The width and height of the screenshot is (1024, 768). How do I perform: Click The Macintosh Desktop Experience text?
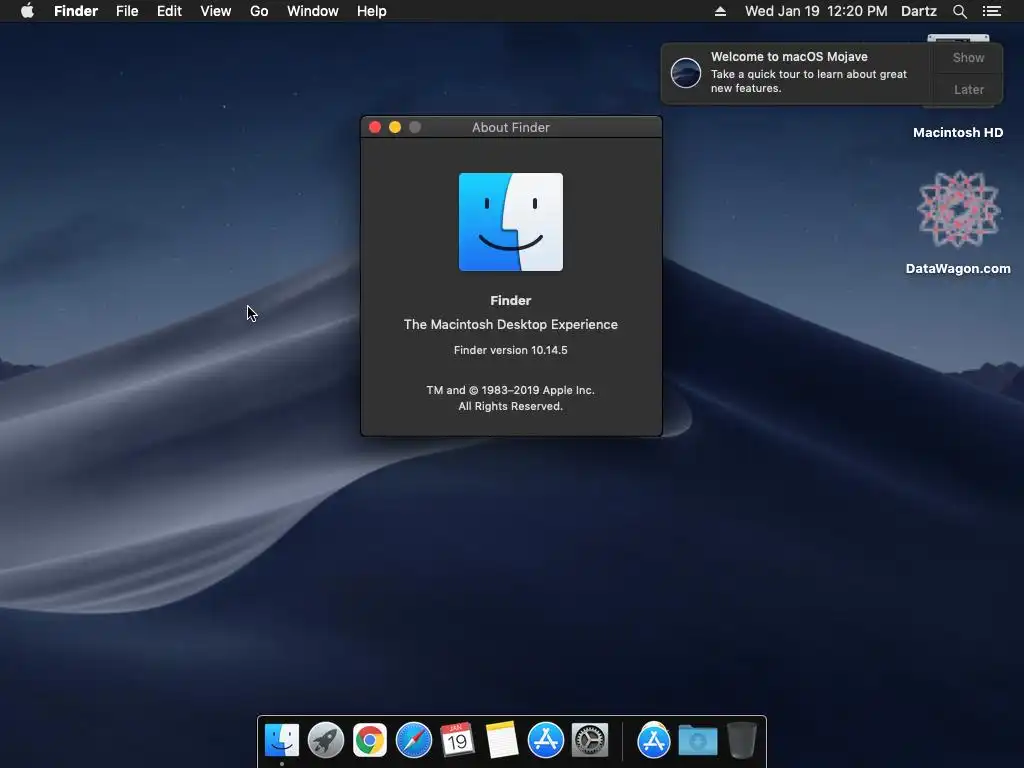point(511,325)
